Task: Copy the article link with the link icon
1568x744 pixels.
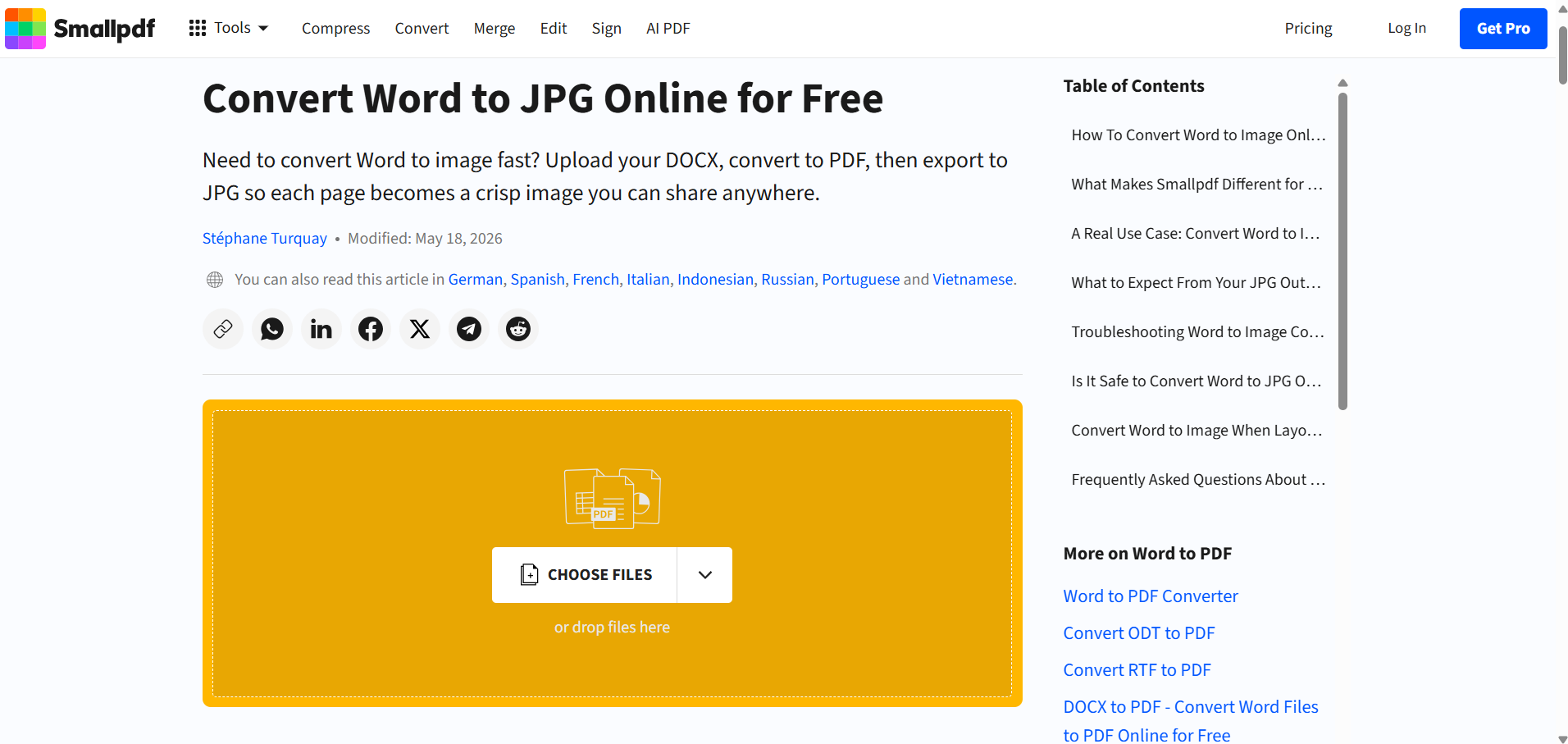Action: click(223, 329)
